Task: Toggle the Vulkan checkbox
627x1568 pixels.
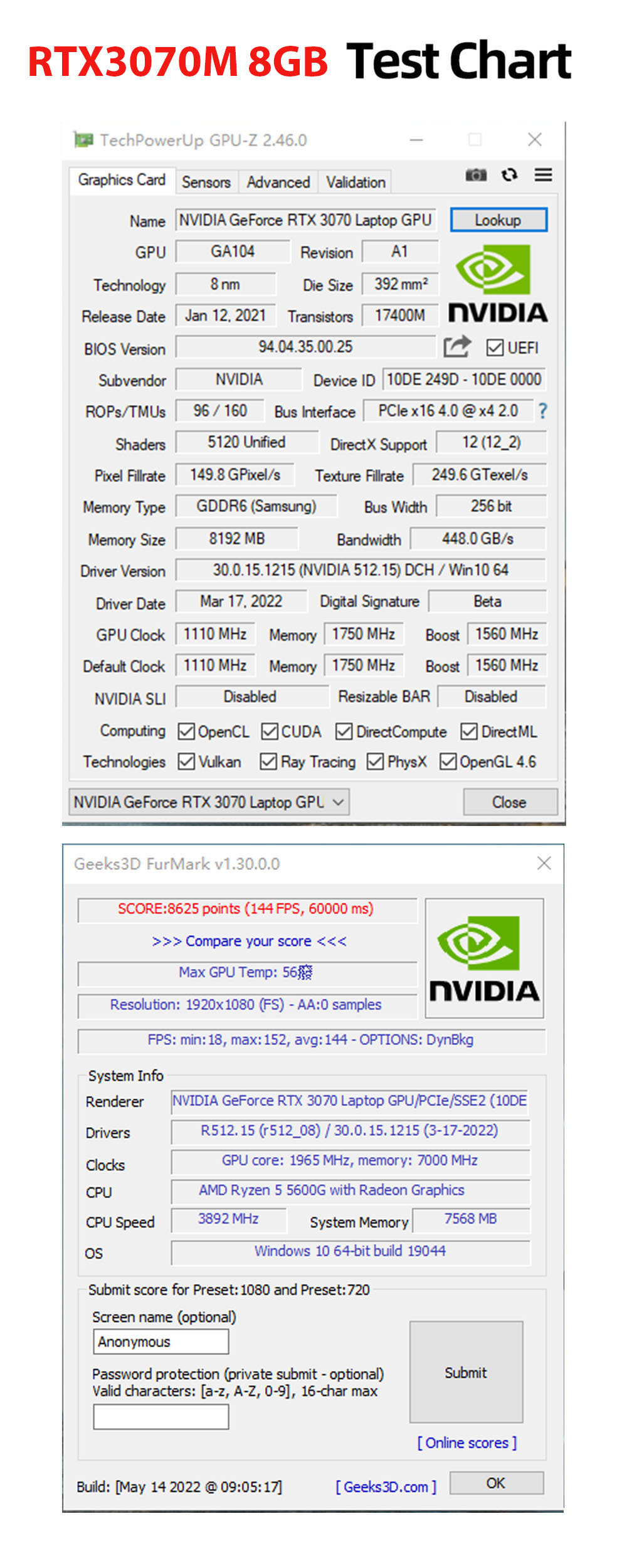Action: click(x=186, y=761)
